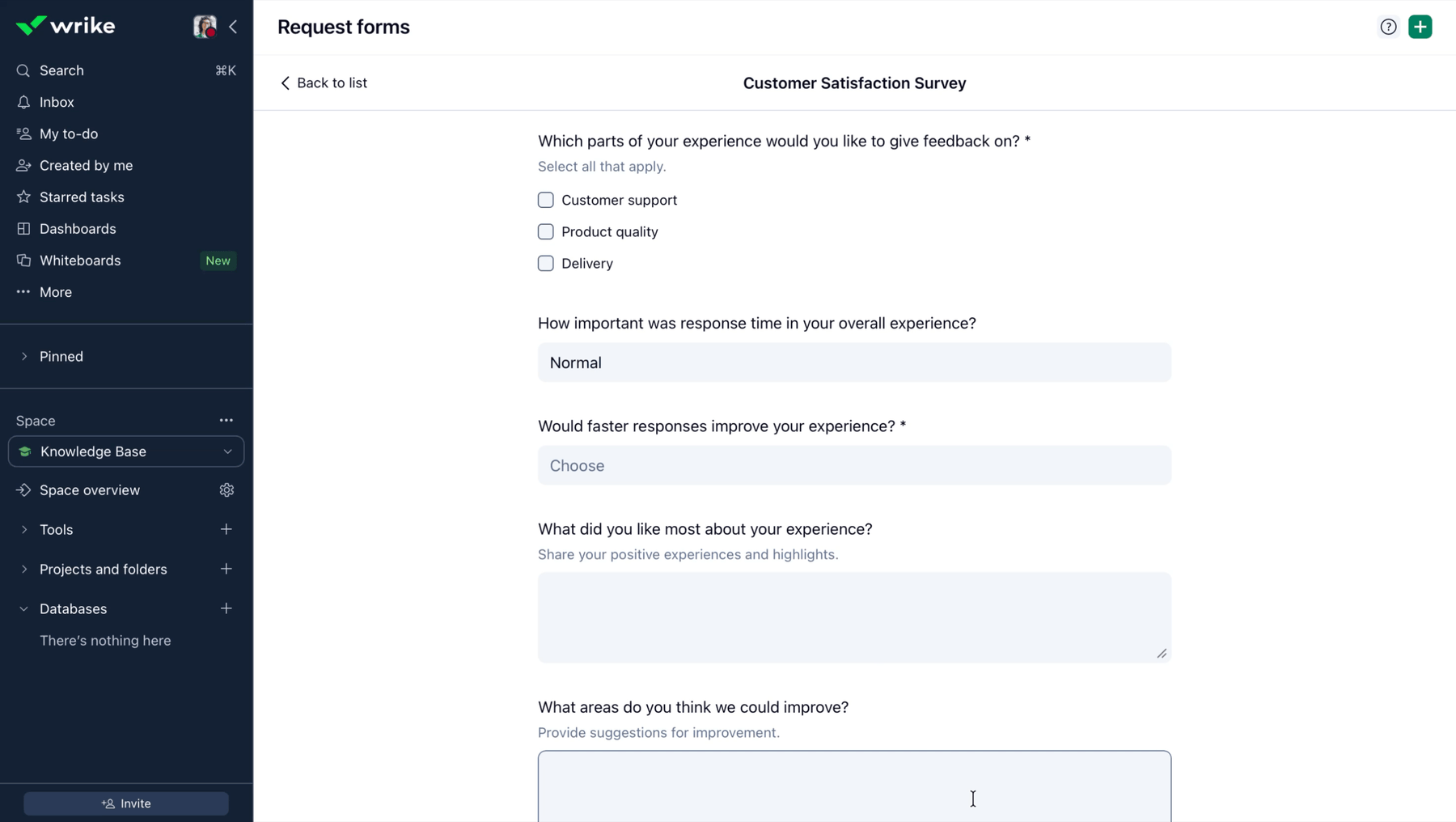This screenshot has width=1456, height=822.
Task: Open the 'Choose' faster responses dropdown
Action: (854, 465)
